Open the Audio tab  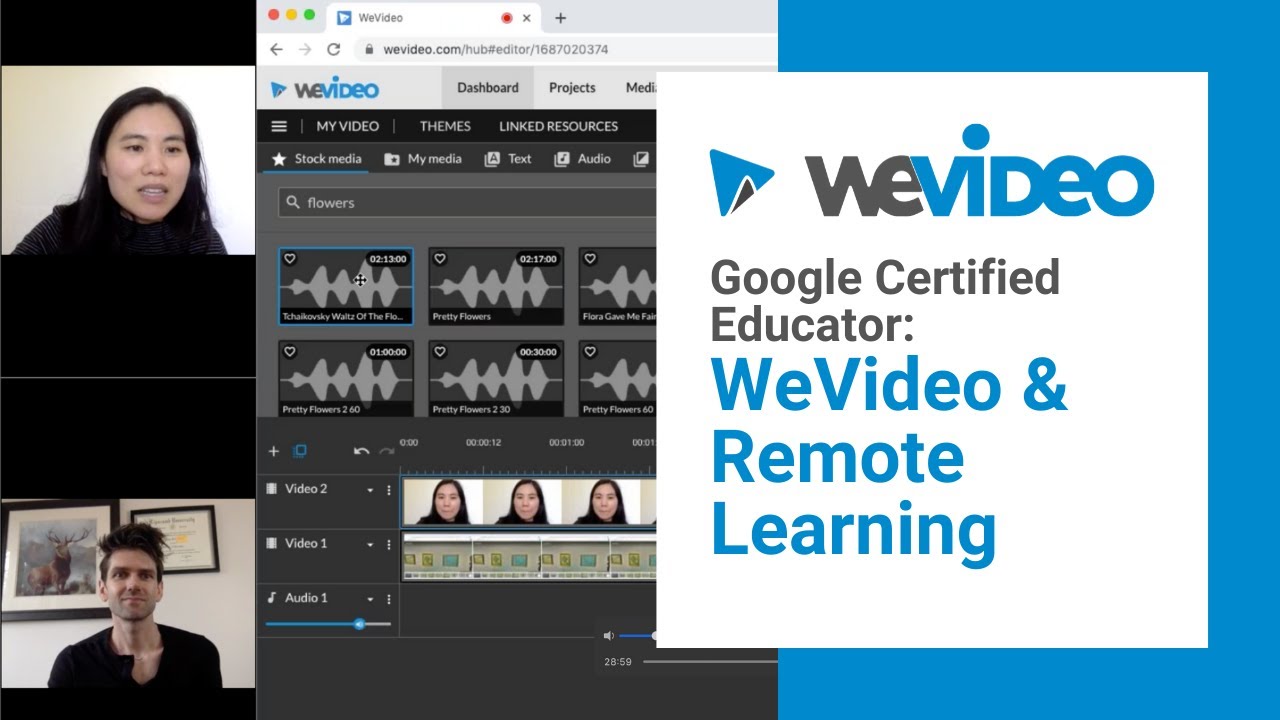click(x=583, y=159)
